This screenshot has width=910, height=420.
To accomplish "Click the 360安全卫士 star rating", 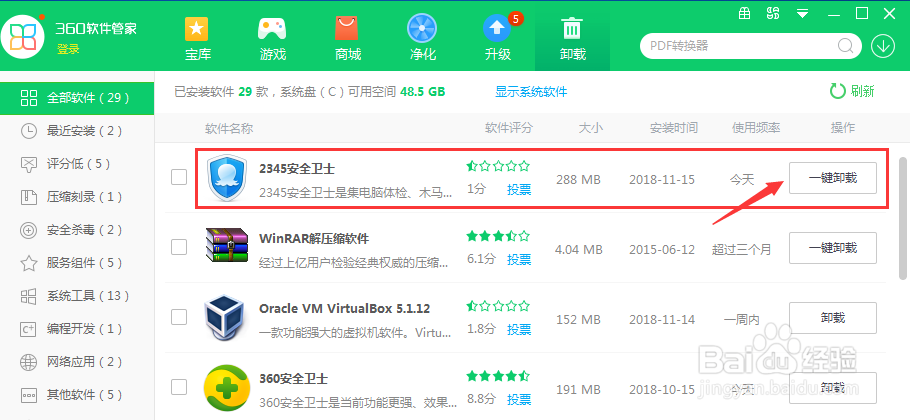I will (498, 375).
